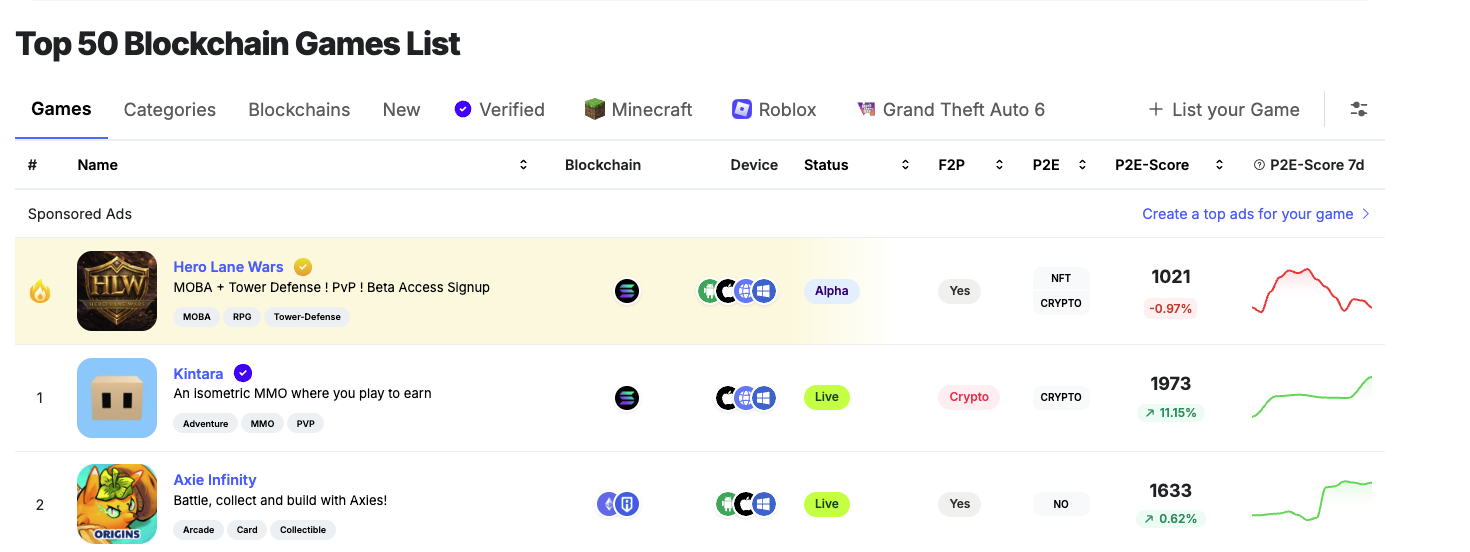
Task: Switch to the Categories tab
Action: point(170,110)
